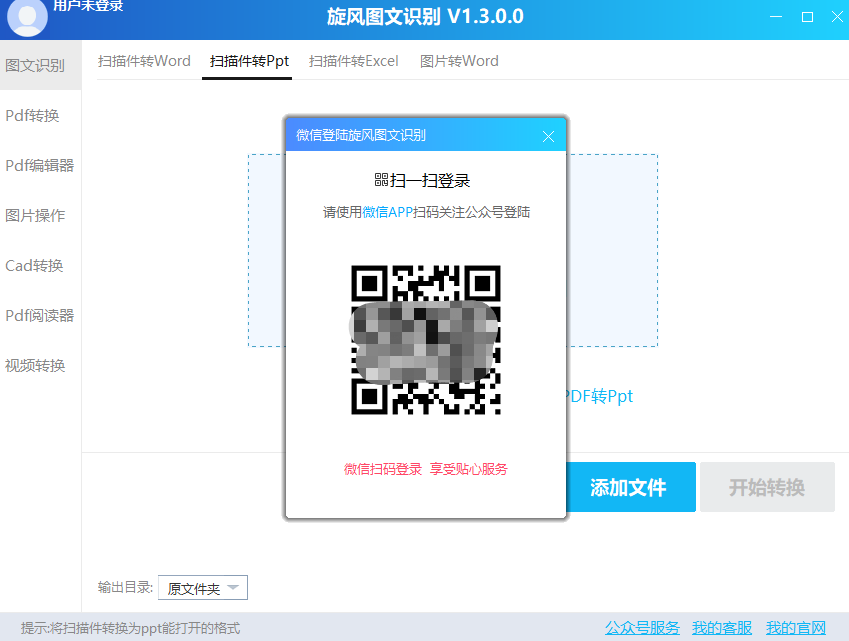Open the 视频转换 tool
Image resolution: width=849 pixels, height=641 pixels.
click(37, 365)
